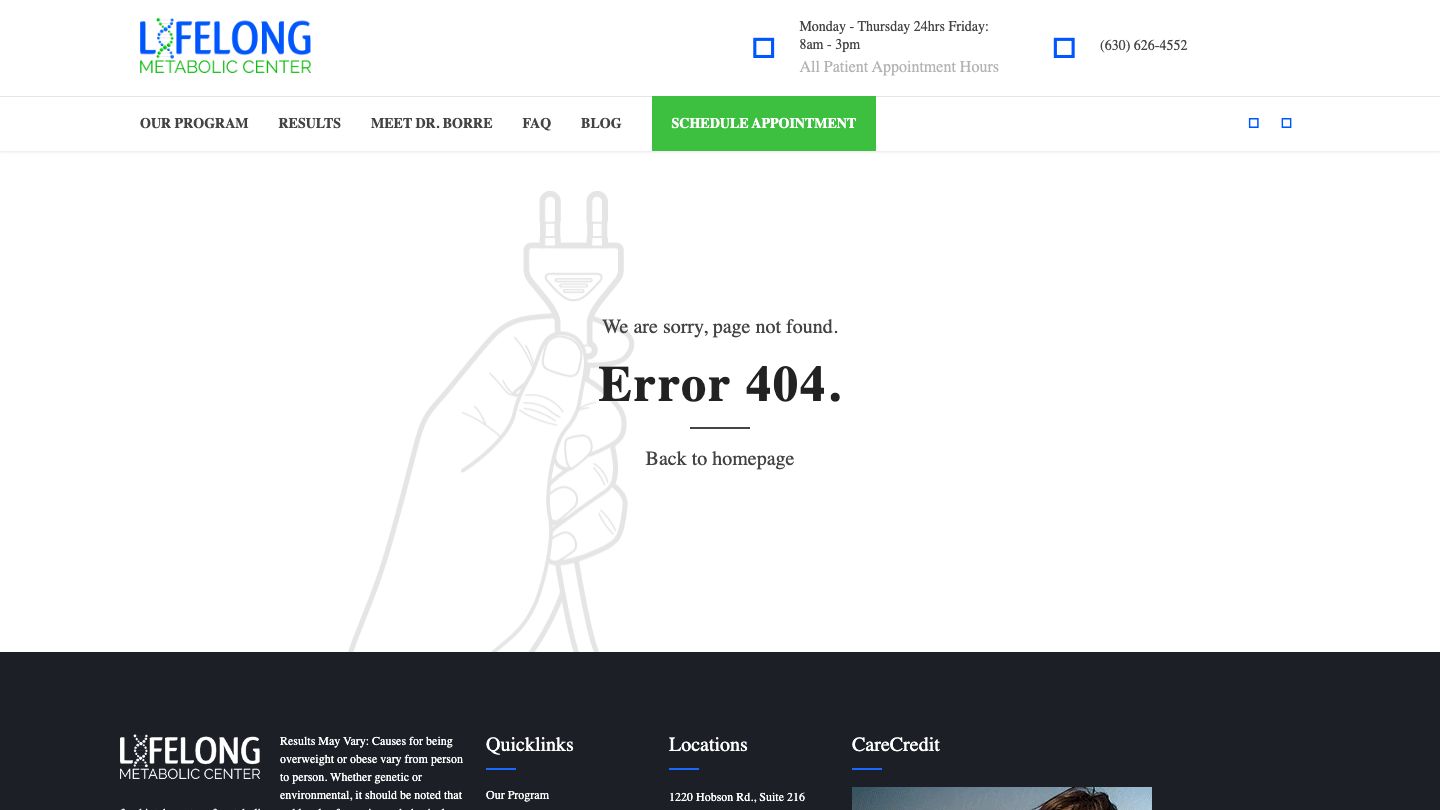Viewport: 1440px width, 810px height.
Task: Open the Meet Dr. Borre page
Action: [x=431, y=123]
